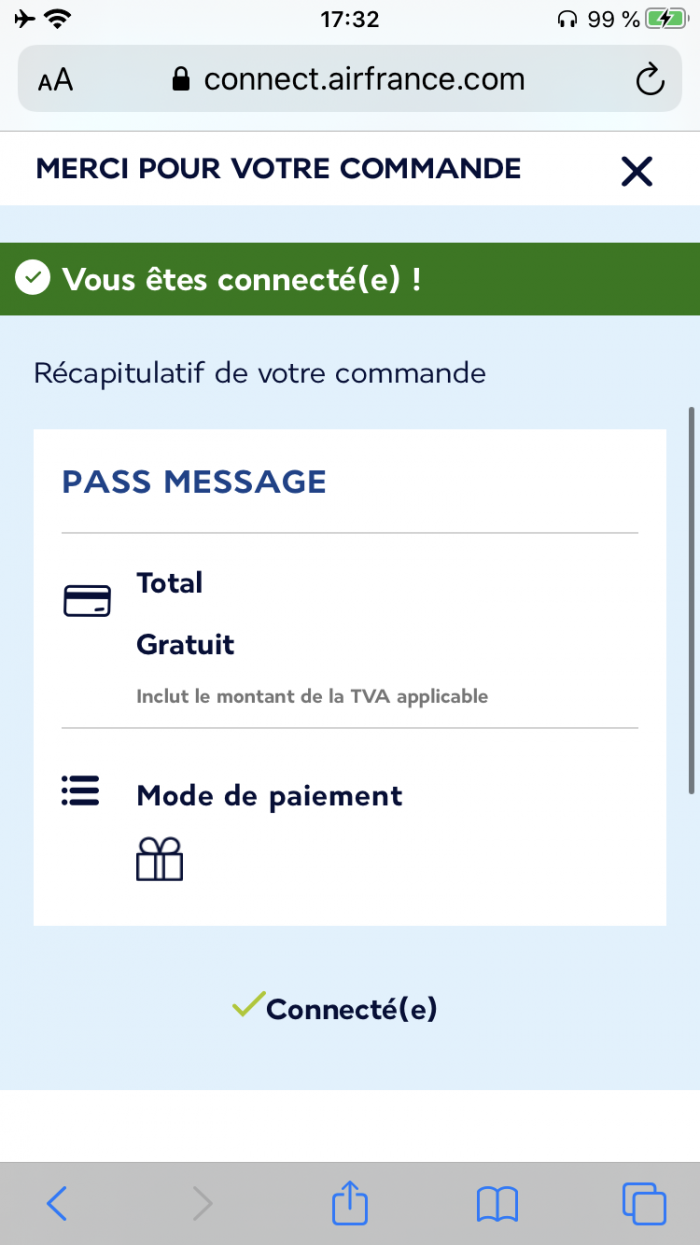
Task: Tap the credit card icon beside Total
Action: coord(87,601)
